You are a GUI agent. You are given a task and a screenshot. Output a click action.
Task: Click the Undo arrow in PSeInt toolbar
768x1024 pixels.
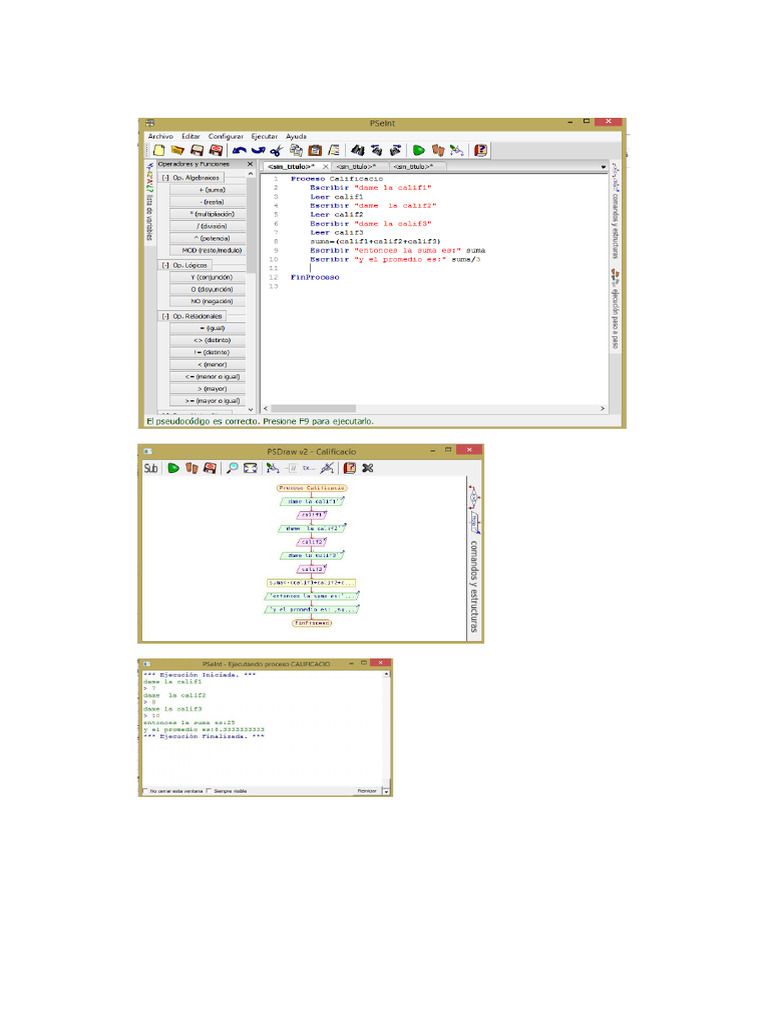(240, 150)
